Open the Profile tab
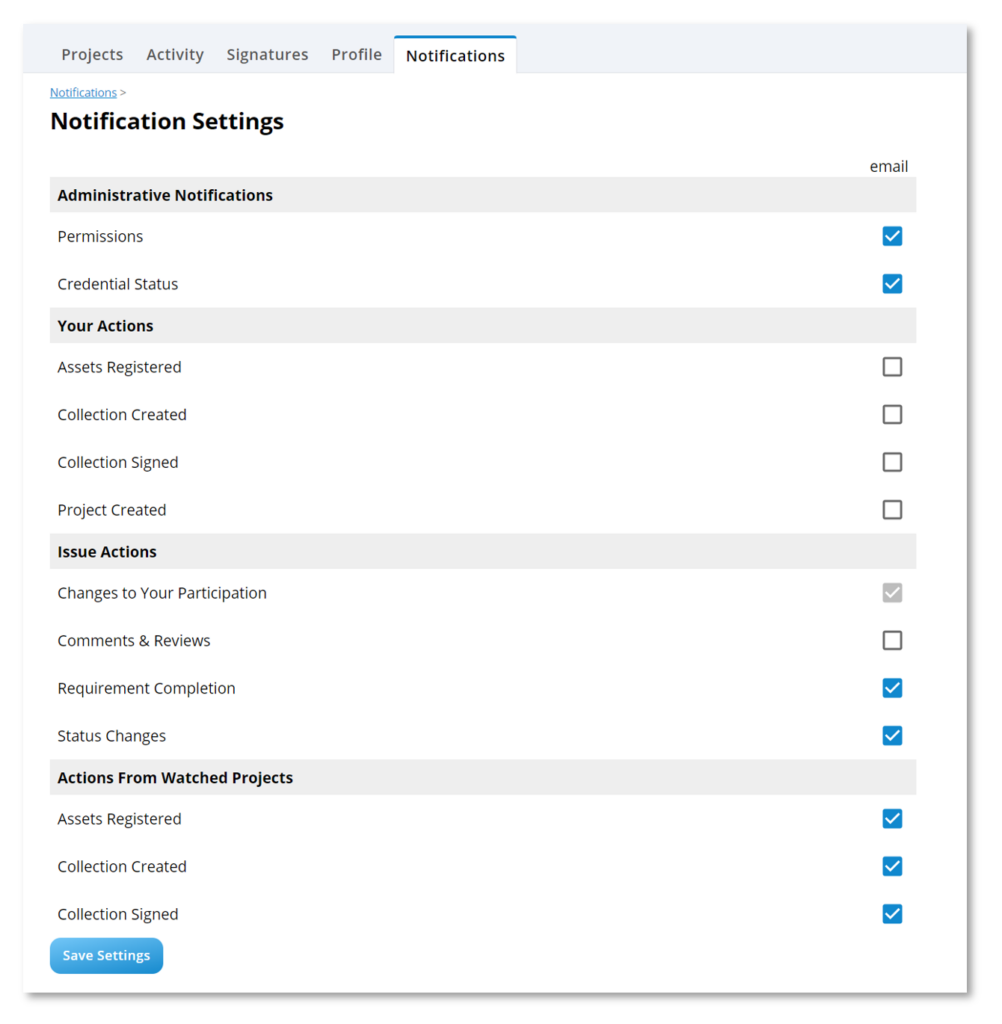1002x1024 pixels. [357, 54]
